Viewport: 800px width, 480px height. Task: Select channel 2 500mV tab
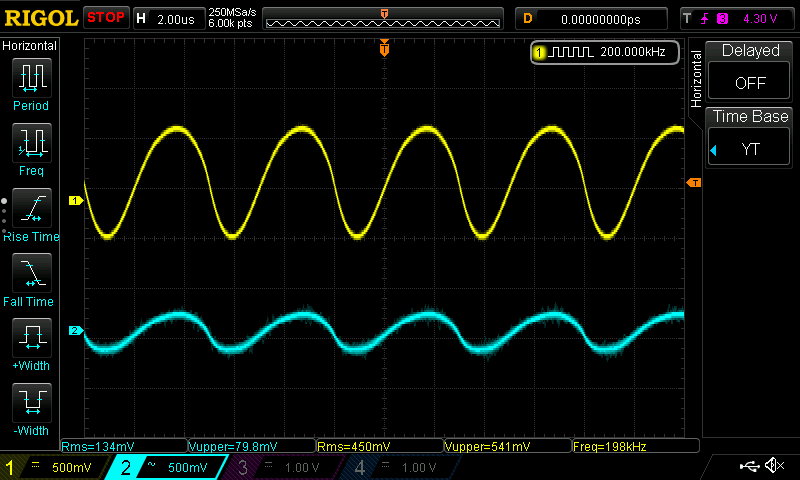(167, 467)
